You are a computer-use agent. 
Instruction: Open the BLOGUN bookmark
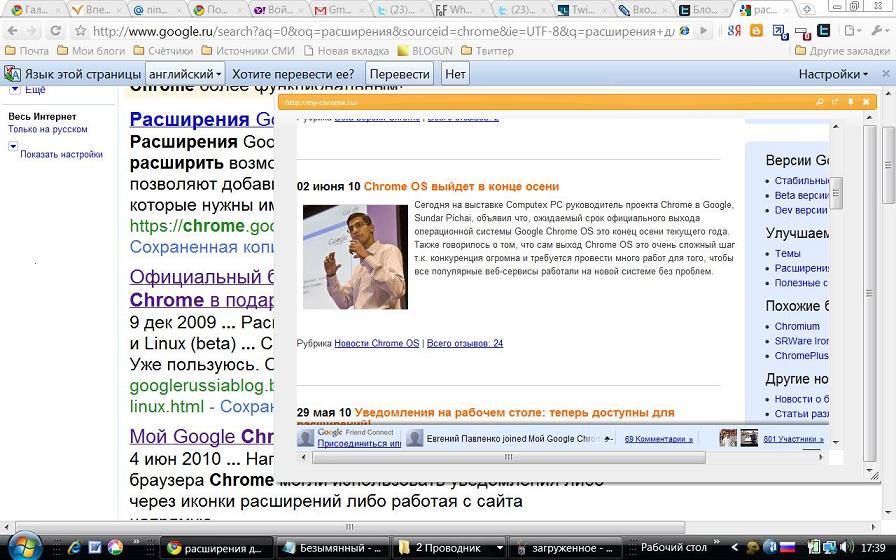point(425,51)
